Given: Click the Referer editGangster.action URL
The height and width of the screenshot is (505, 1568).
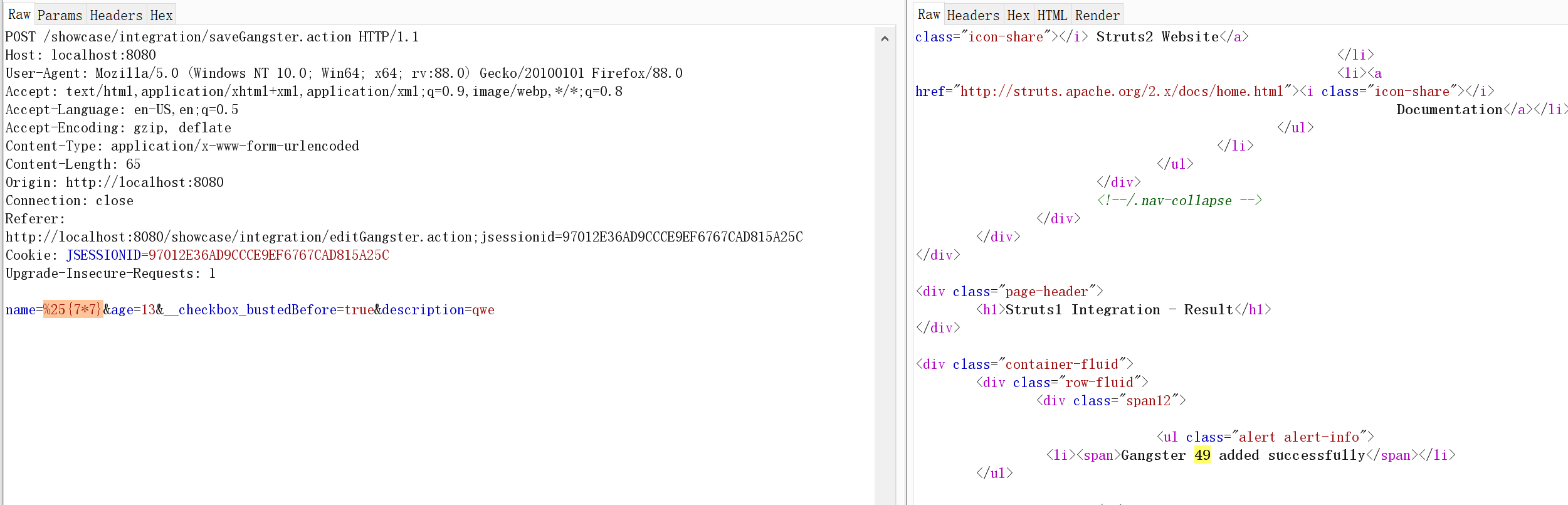Looking at the screenshot, I should [404, 237].
